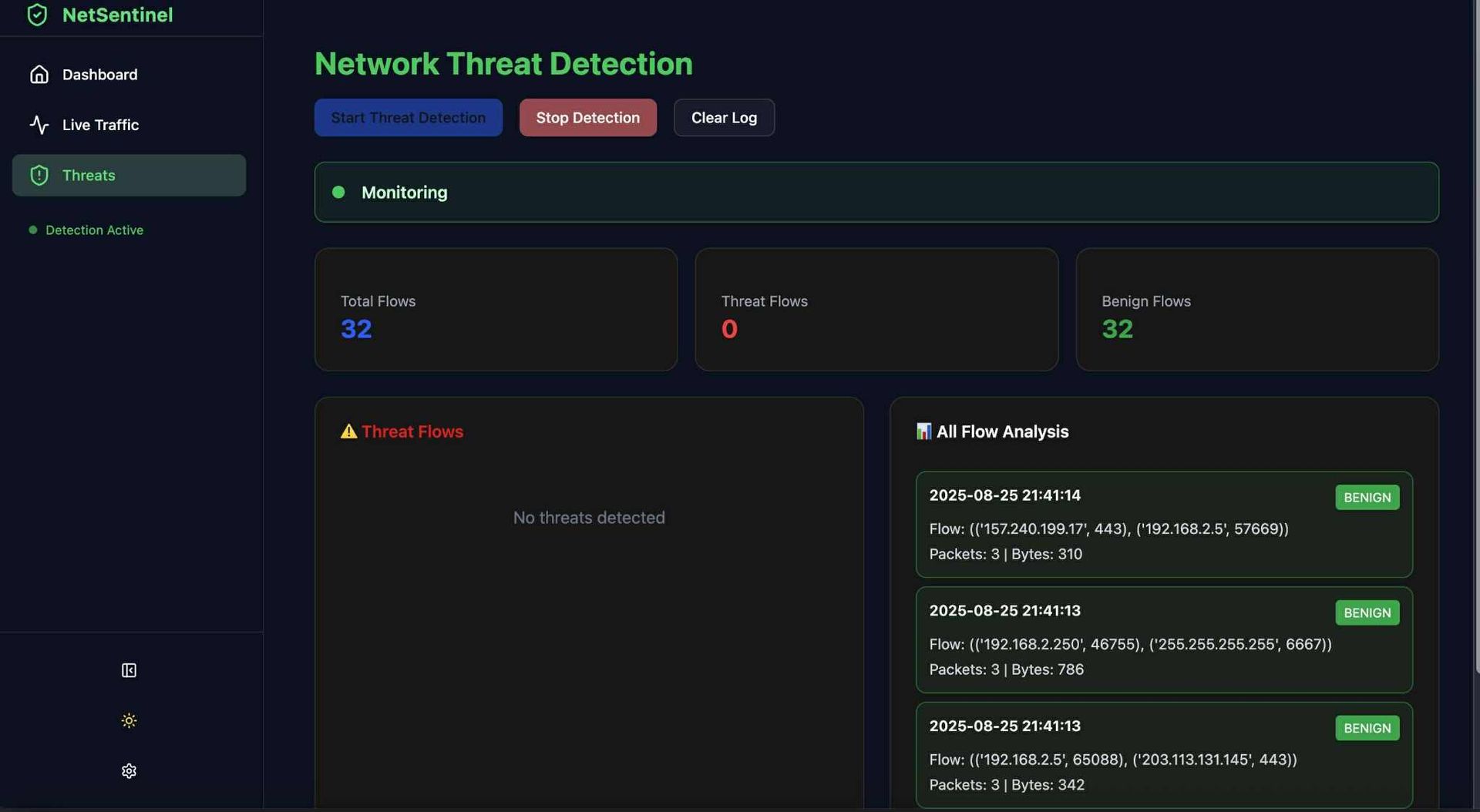The image size is (1480, 812).
Task: Click Packets: 3 | Bytes: 342 text
Action: (1007, 785)
